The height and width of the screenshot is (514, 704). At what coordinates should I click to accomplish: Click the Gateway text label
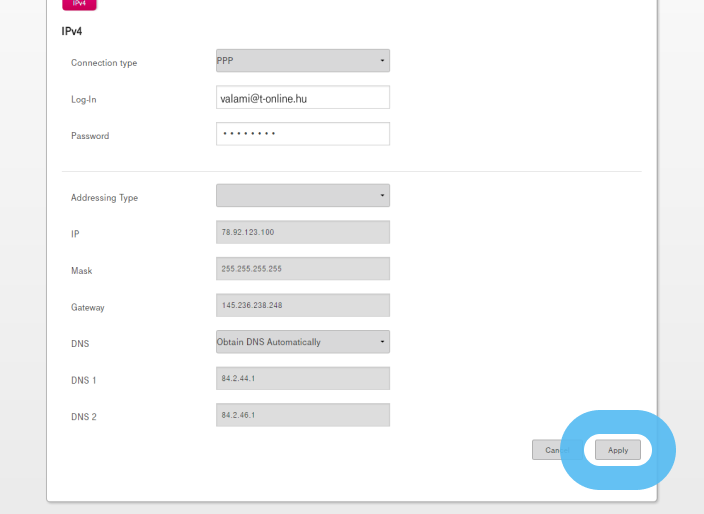coord(87,308)
